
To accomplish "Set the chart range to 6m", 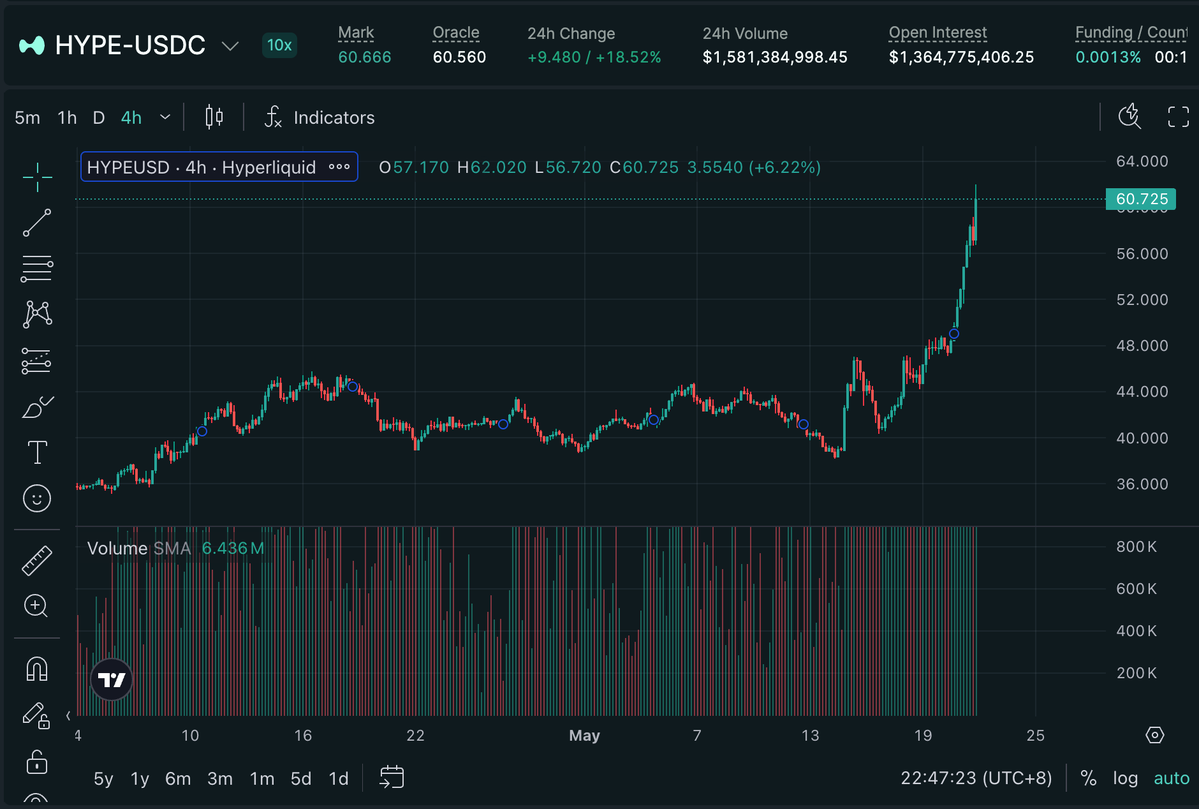I will (178, 778).
